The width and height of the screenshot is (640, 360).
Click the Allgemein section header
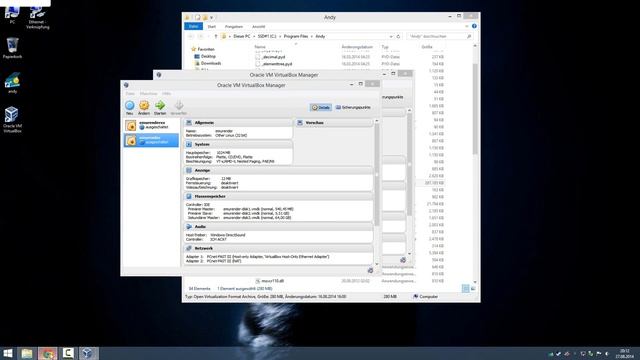pyautogui.click(x=238, y=122)
